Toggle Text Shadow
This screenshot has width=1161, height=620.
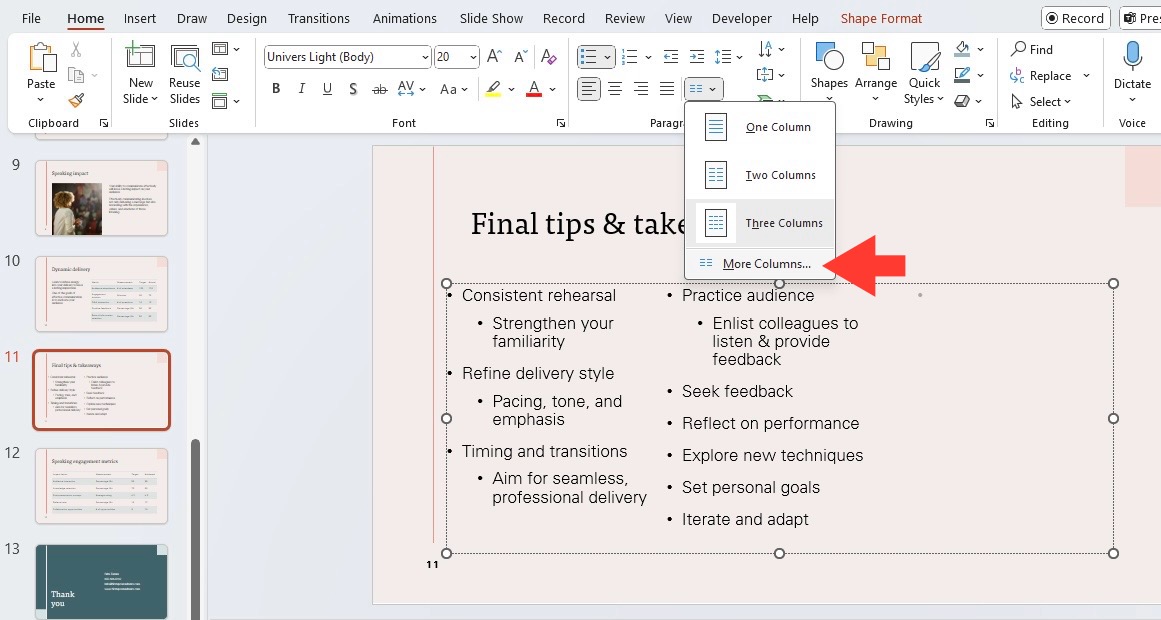[353, 89]
